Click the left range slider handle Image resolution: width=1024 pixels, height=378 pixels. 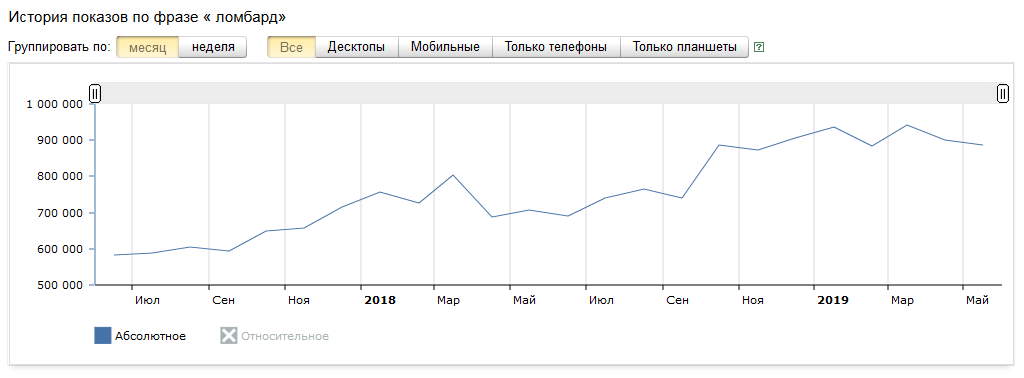point(95,94)
